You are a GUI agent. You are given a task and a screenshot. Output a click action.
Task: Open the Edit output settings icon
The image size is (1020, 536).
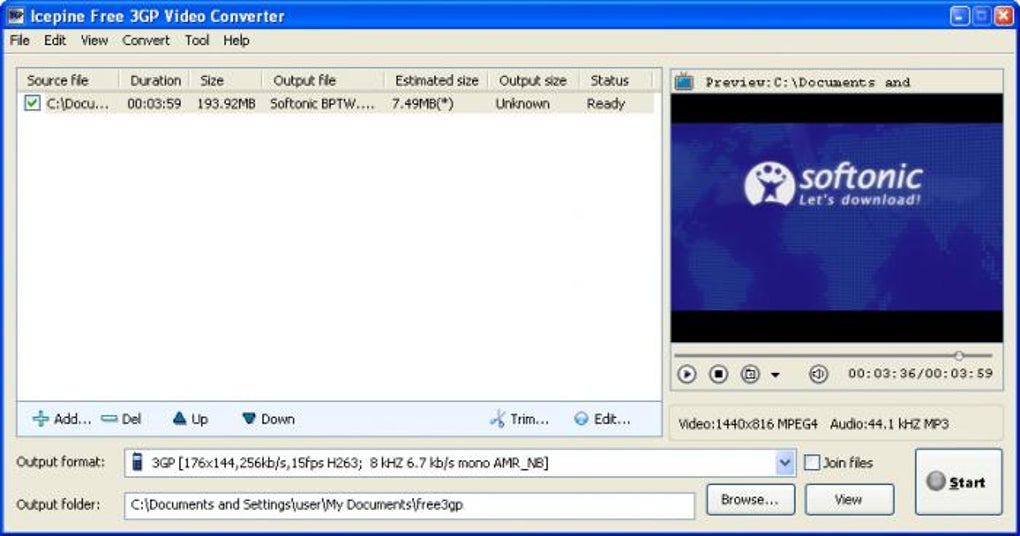coord(581,419)
